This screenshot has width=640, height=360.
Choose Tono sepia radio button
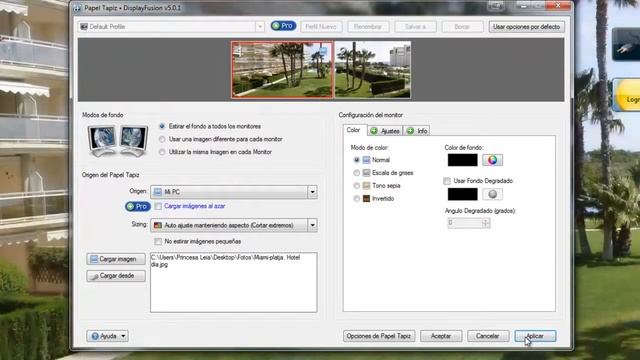(x=356, y=186)
